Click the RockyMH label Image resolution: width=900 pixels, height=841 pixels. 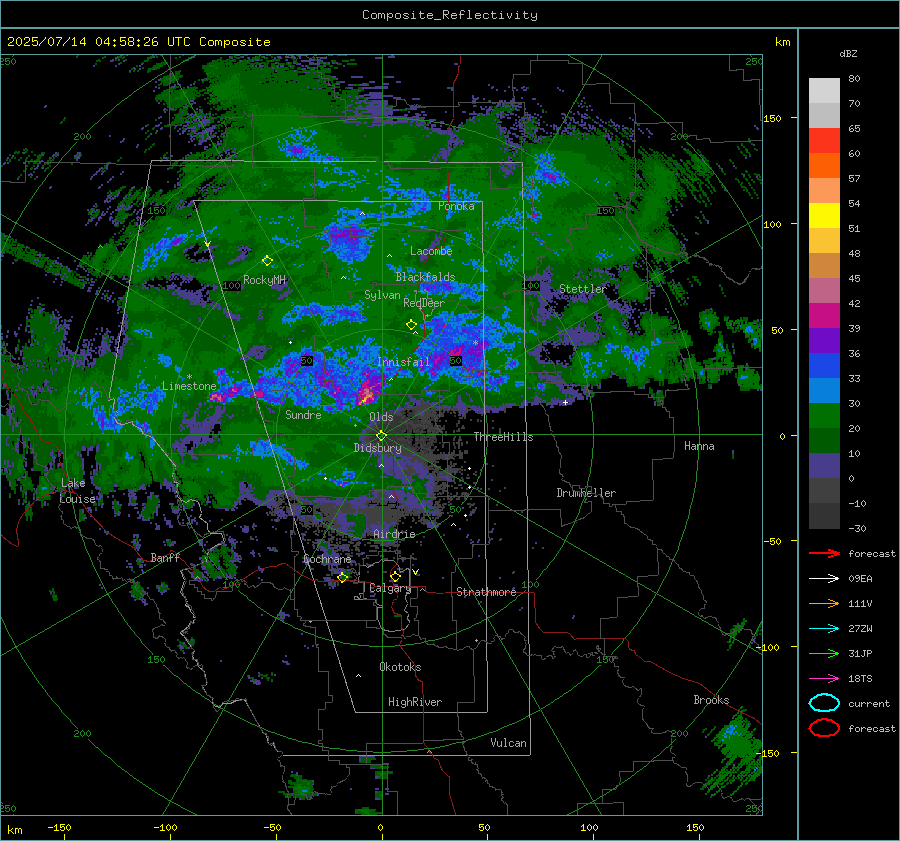pyautogui.click(x=264, y=280)
